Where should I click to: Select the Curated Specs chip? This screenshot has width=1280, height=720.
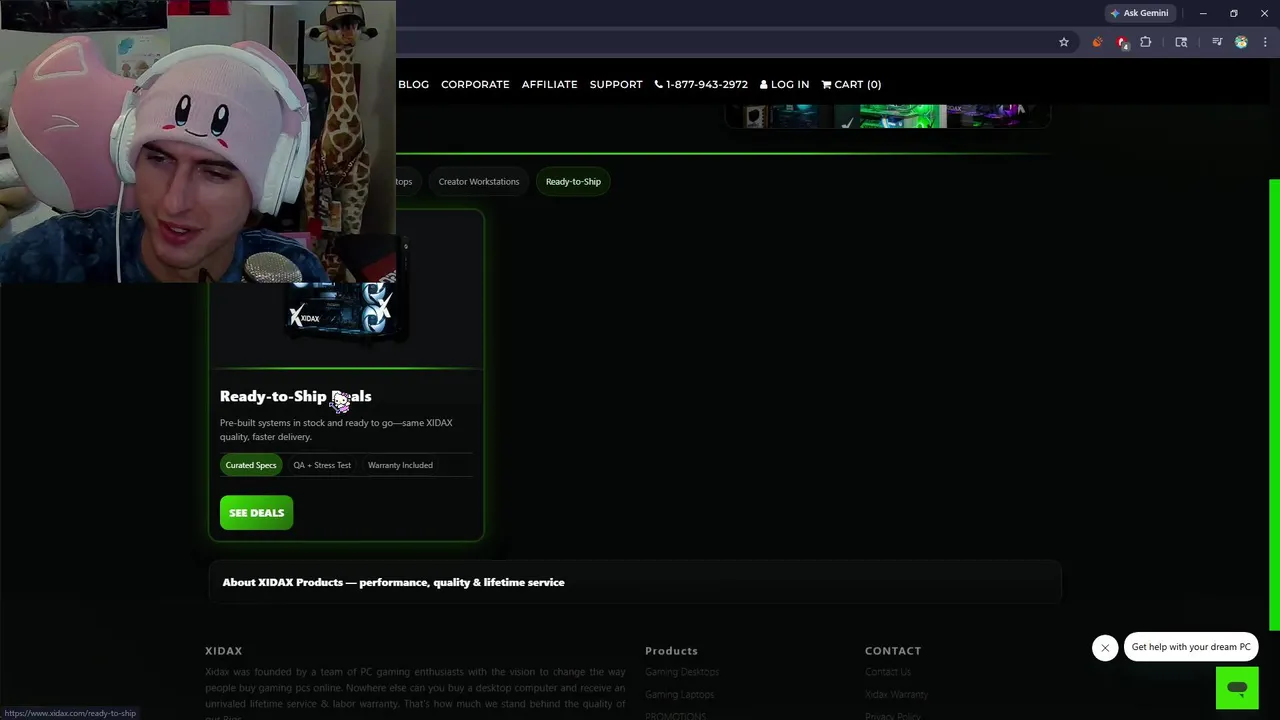251,465
